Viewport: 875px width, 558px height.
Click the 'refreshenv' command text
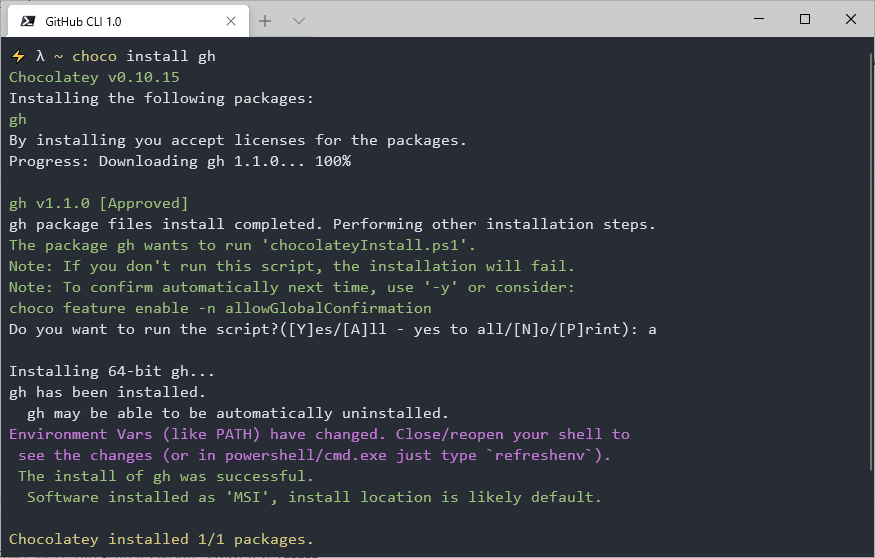point(540,455)
